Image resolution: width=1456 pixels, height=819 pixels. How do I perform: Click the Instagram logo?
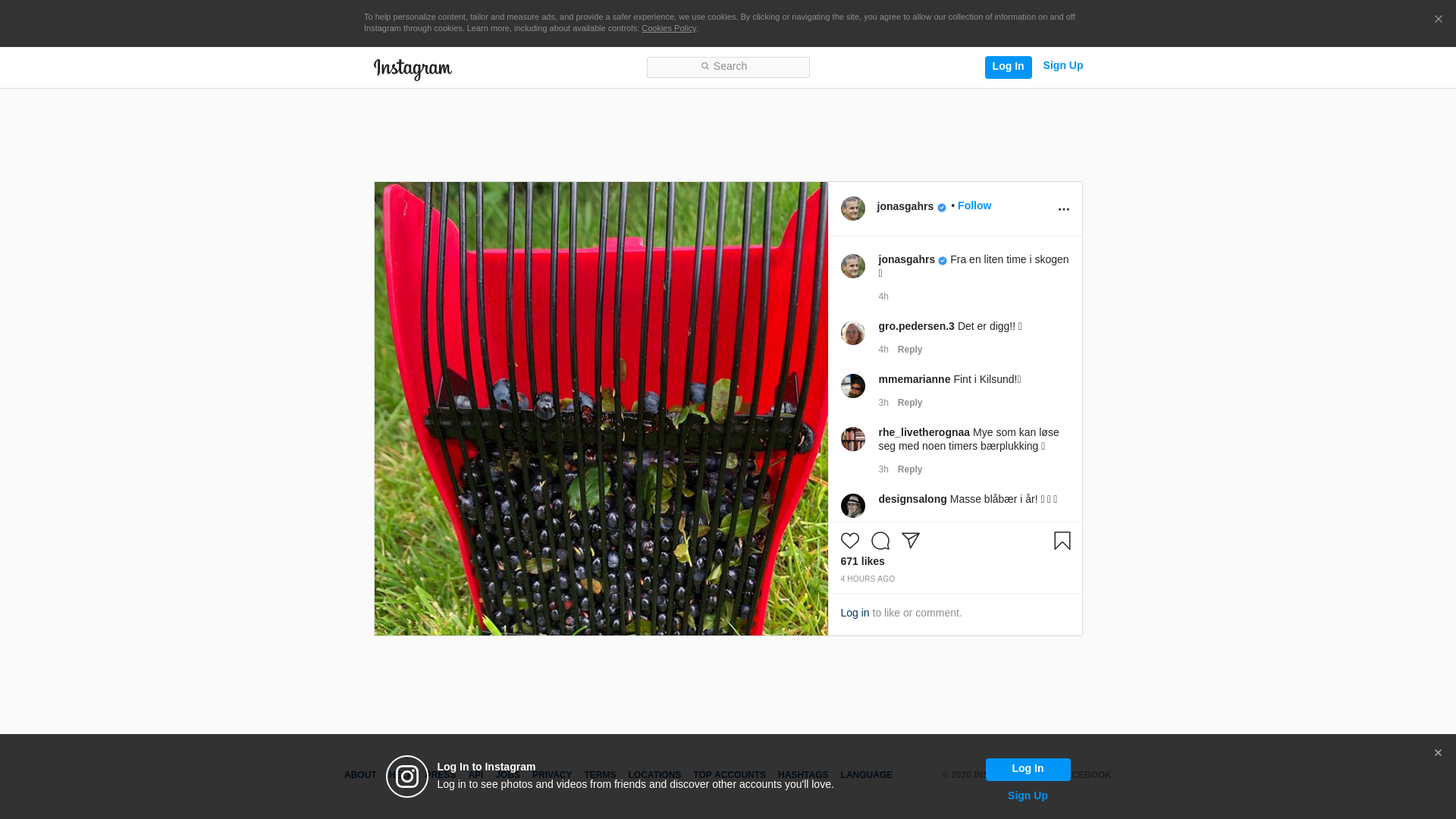click(413, 69)
